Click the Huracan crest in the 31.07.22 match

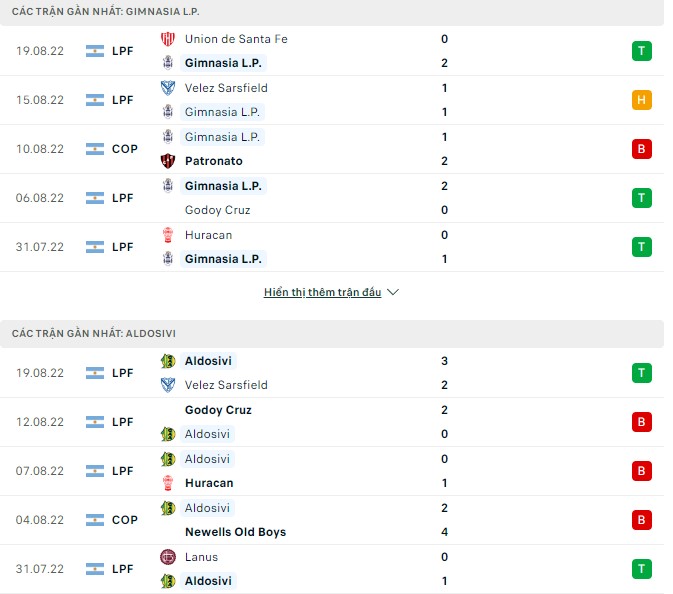click(168, 235)
